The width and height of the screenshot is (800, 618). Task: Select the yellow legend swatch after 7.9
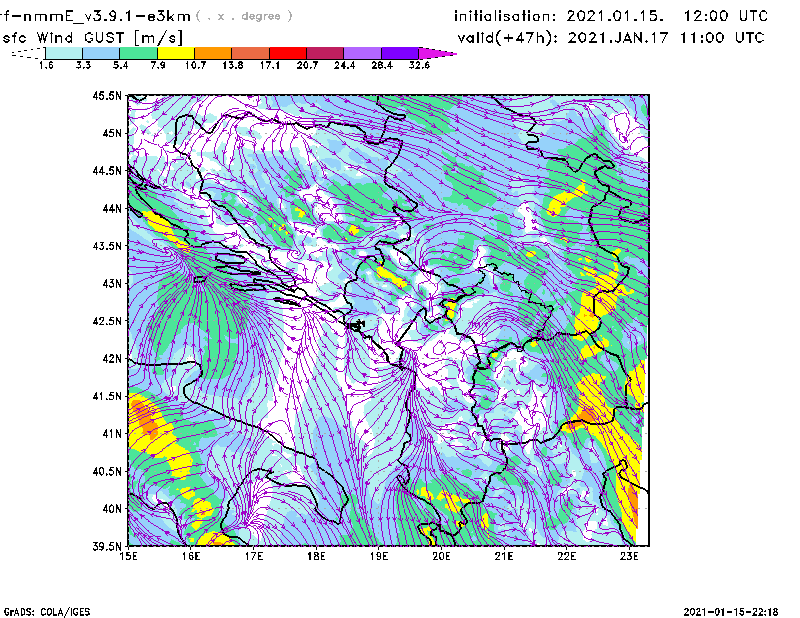click(176, 53)
